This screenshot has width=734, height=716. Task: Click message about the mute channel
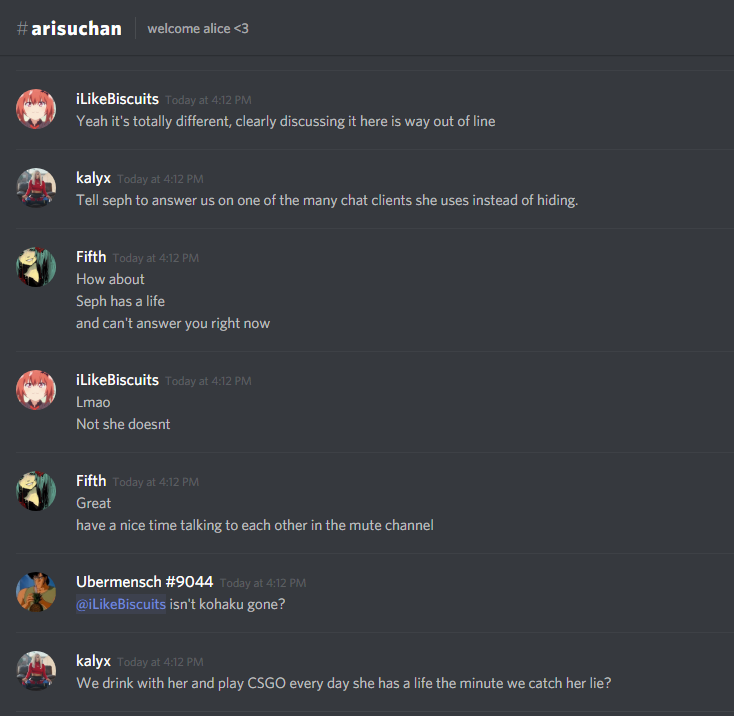[x=255, y=526]
